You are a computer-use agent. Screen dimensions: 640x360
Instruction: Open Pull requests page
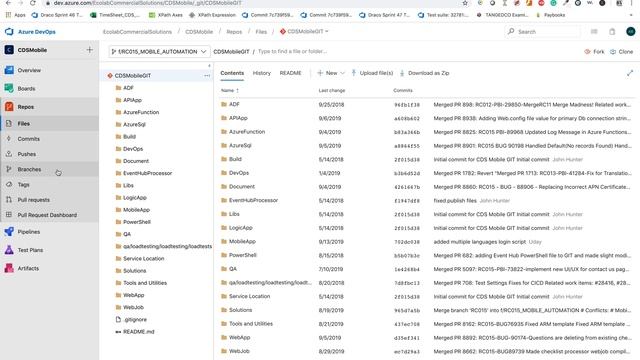(33, 200)
